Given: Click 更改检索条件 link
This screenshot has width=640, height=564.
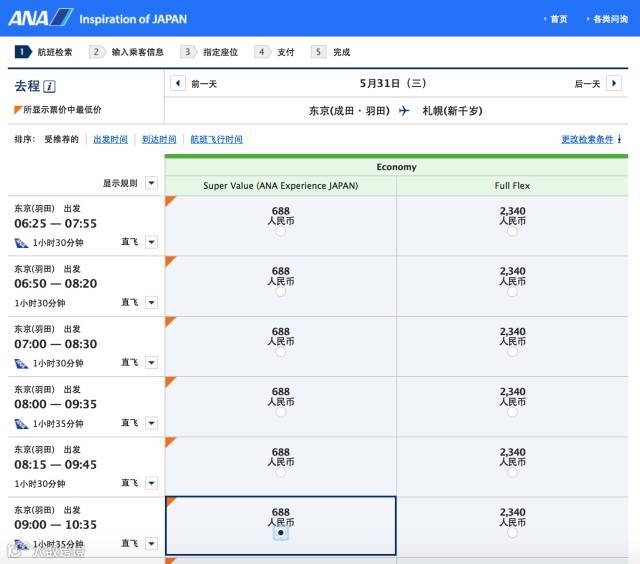Looking at the screenshot, I should [x=587, y=139].
